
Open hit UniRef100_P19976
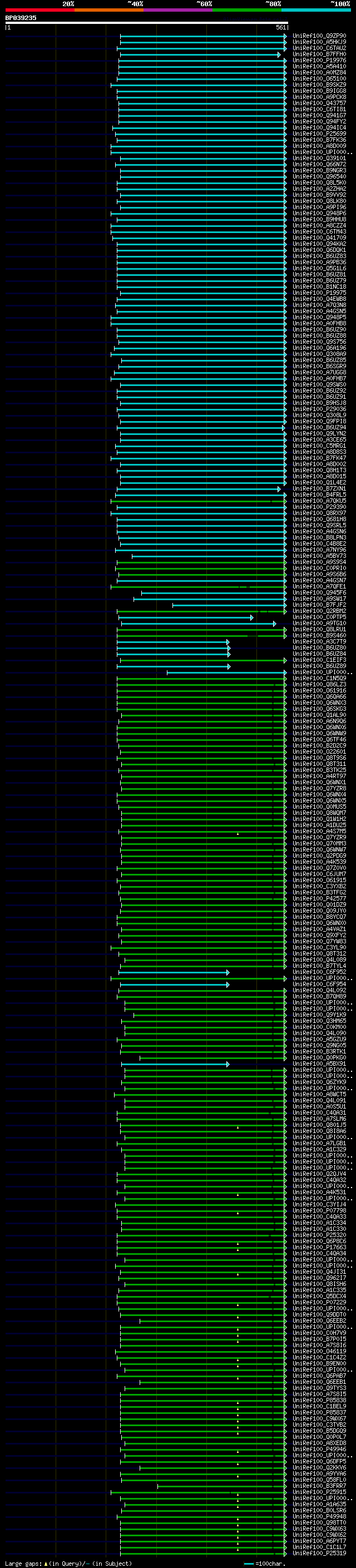point(319,60)
